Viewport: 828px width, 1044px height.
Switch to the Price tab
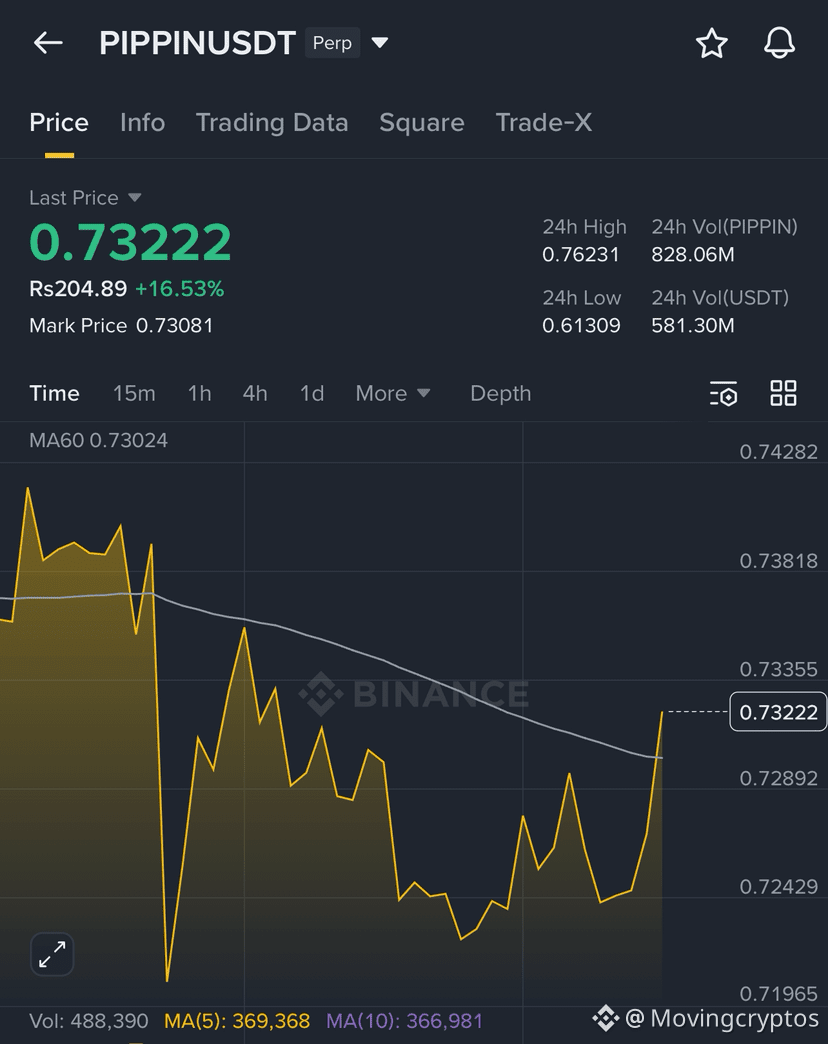59,123
